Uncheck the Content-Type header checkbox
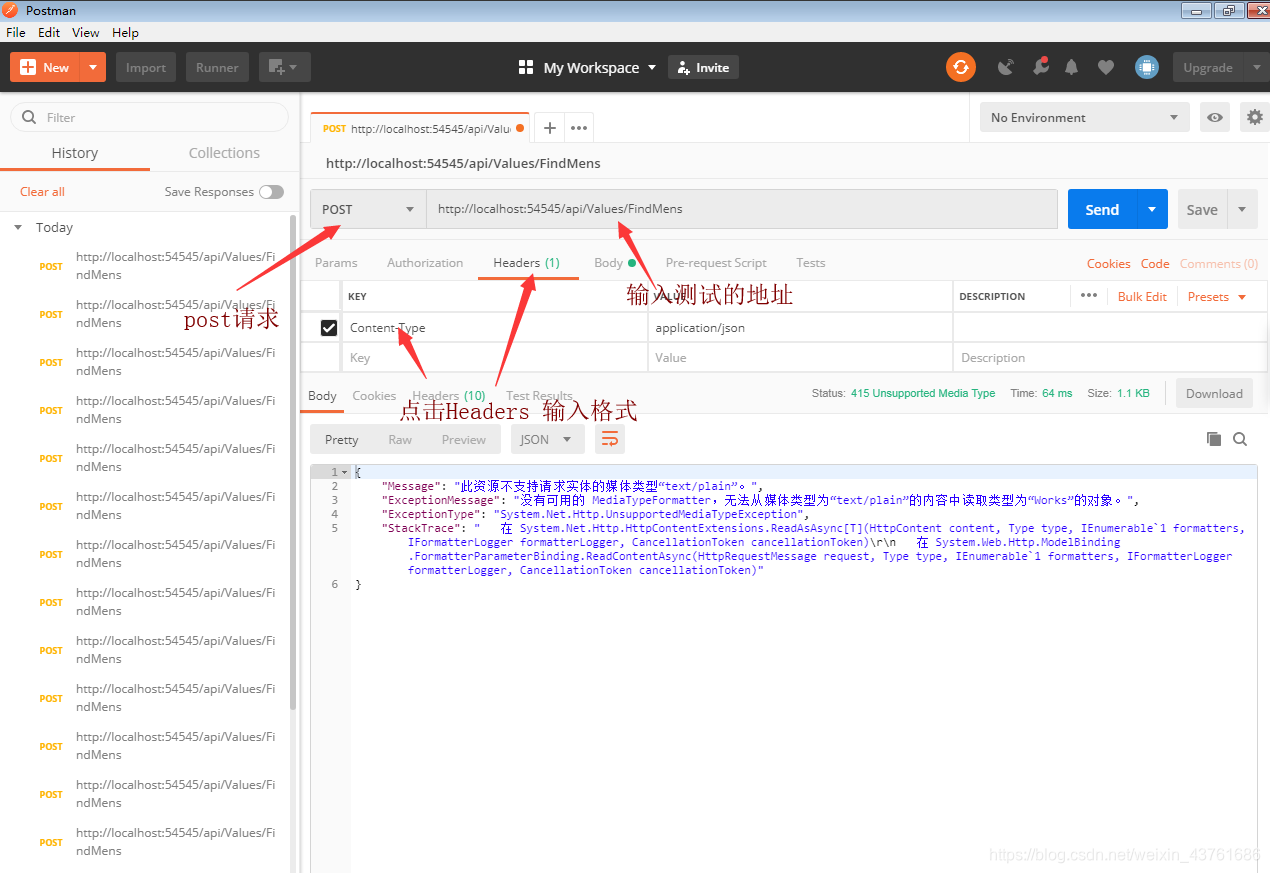Screen dimensions: 1270x873 click(328, 327)
